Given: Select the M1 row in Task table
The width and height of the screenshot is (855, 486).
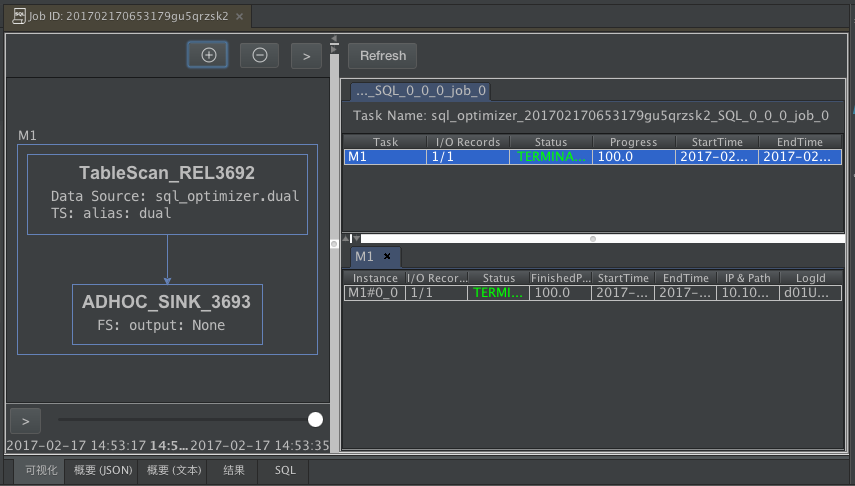Looking at the screenshot, I should tap(593, 157).
